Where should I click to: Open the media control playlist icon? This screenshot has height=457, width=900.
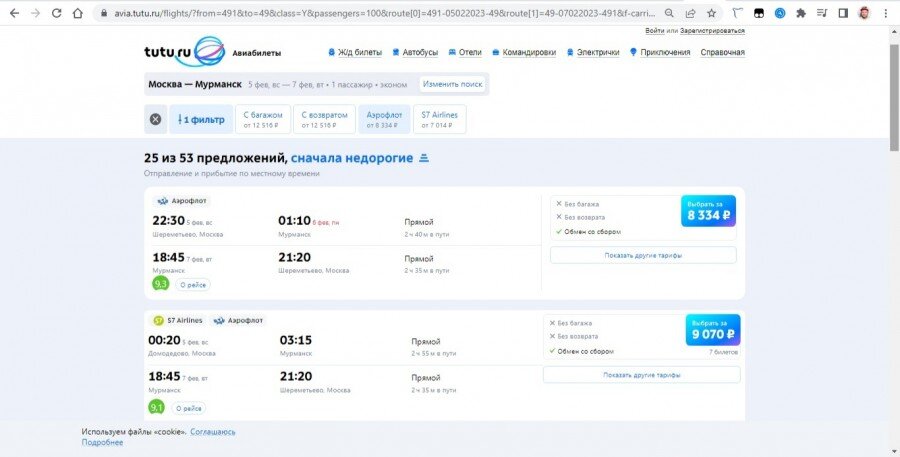click(x=823, y=13)
